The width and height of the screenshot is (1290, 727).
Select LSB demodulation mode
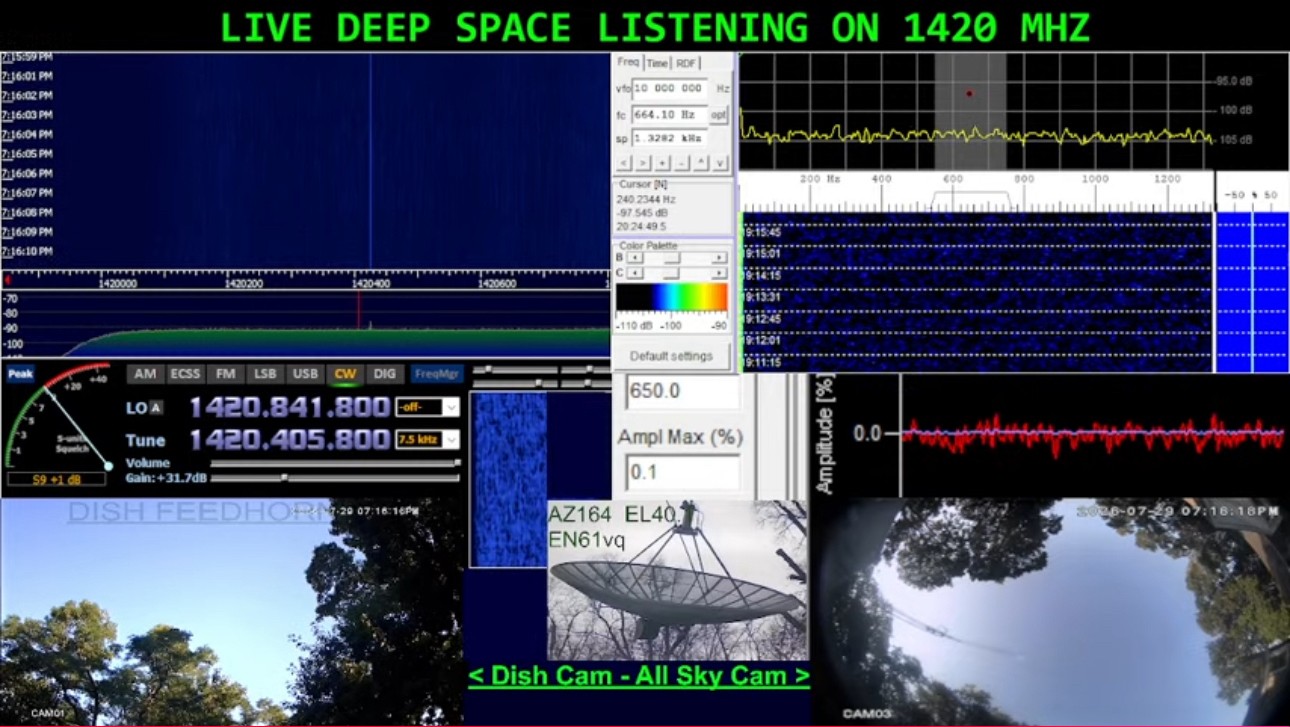265,374
